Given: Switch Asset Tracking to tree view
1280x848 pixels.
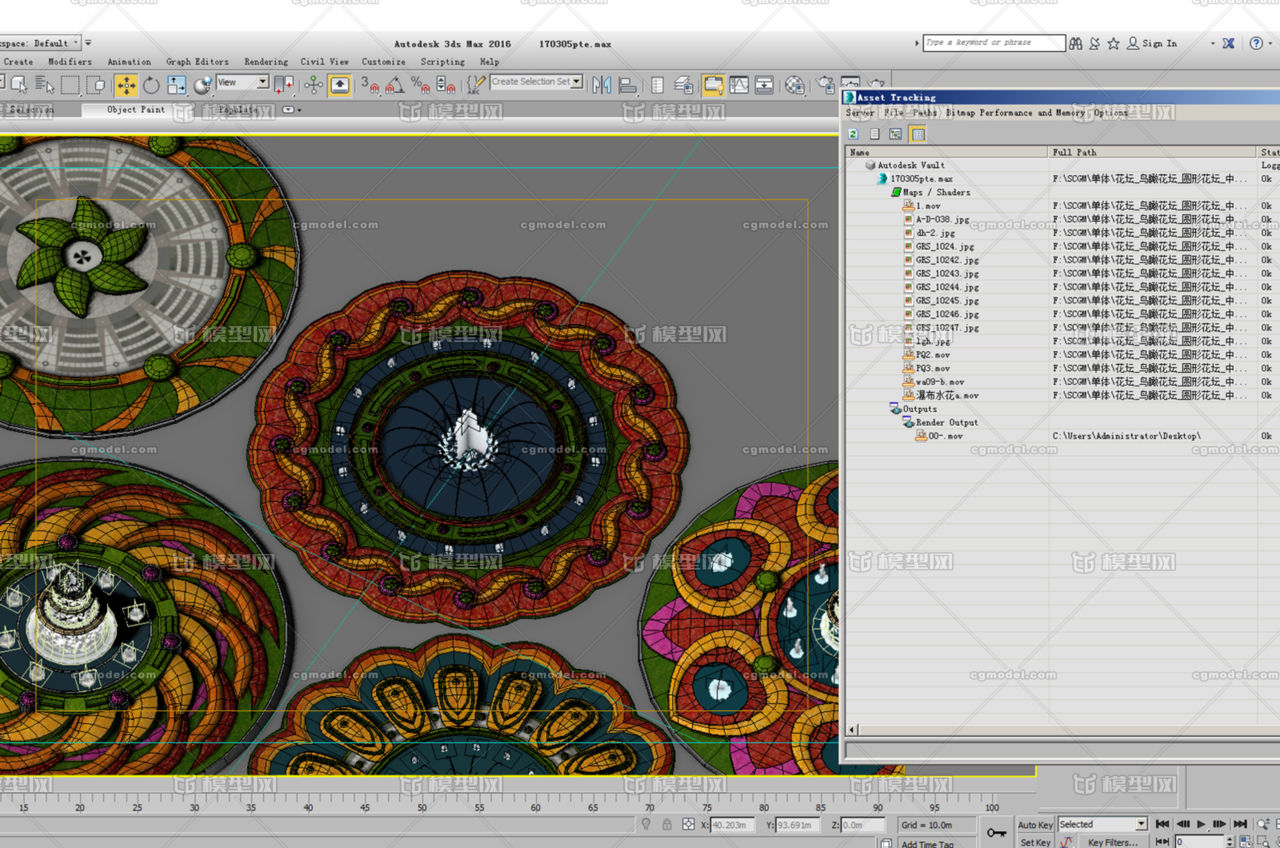Looking at the screenshot, I should [x=895, y=133].
